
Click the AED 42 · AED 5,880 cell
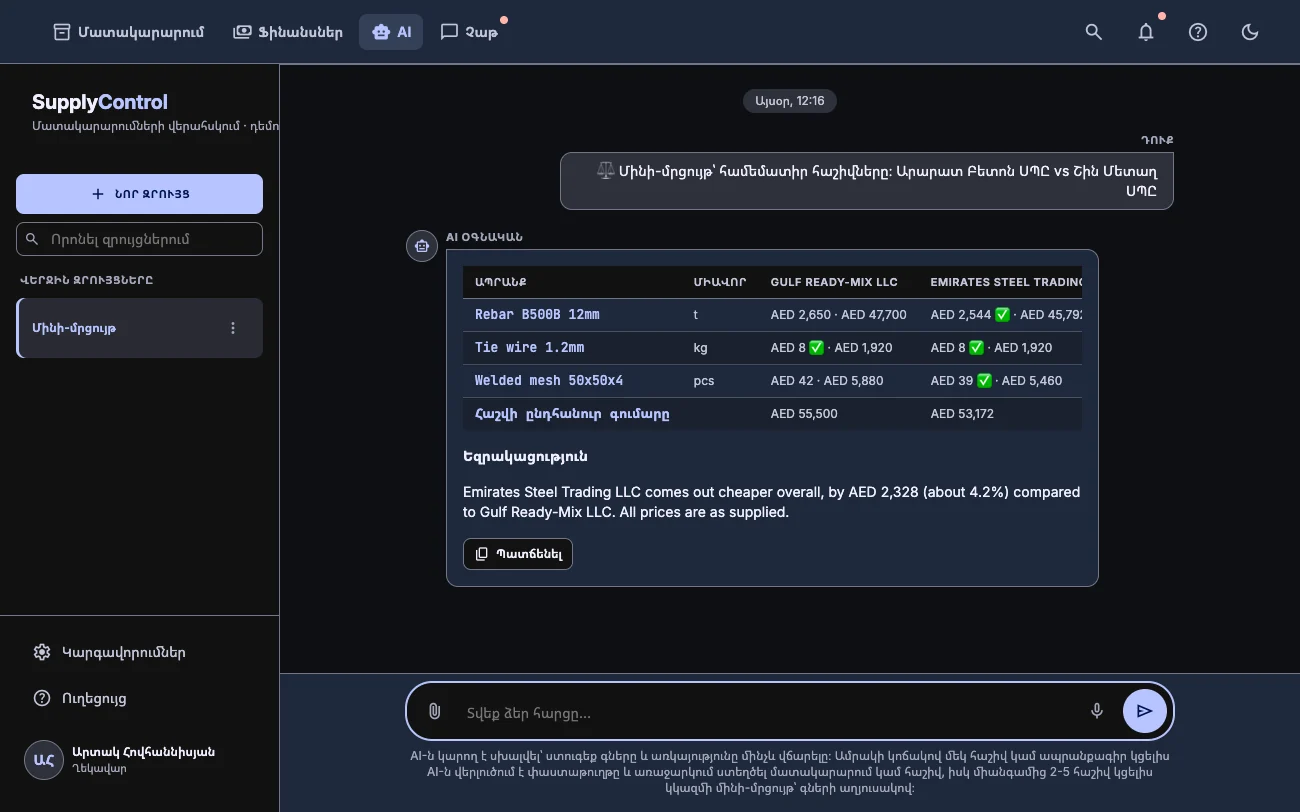(x=827, y=381)
